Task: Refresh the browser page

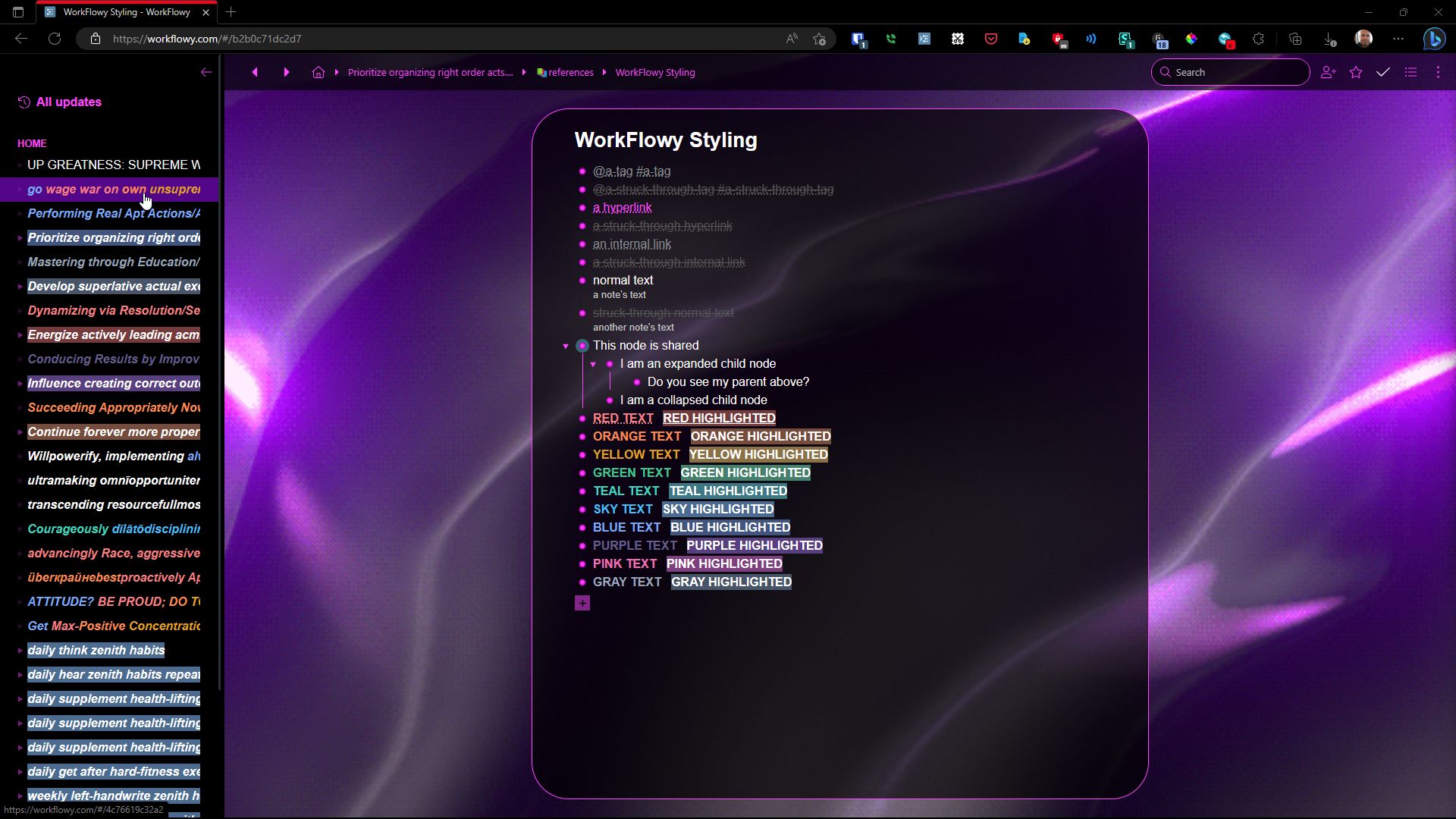Action: pos(55,39)
